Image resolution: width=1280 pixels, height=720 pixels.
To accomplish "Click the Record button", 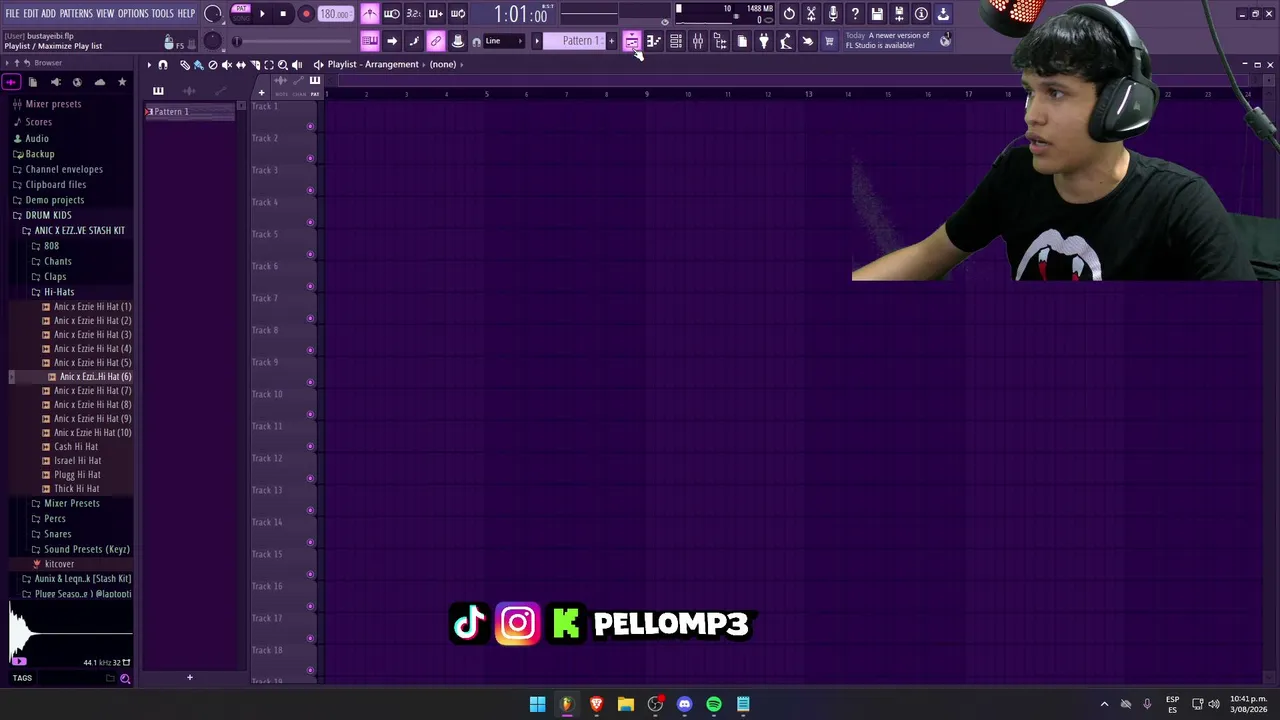I will click(306, 14).
